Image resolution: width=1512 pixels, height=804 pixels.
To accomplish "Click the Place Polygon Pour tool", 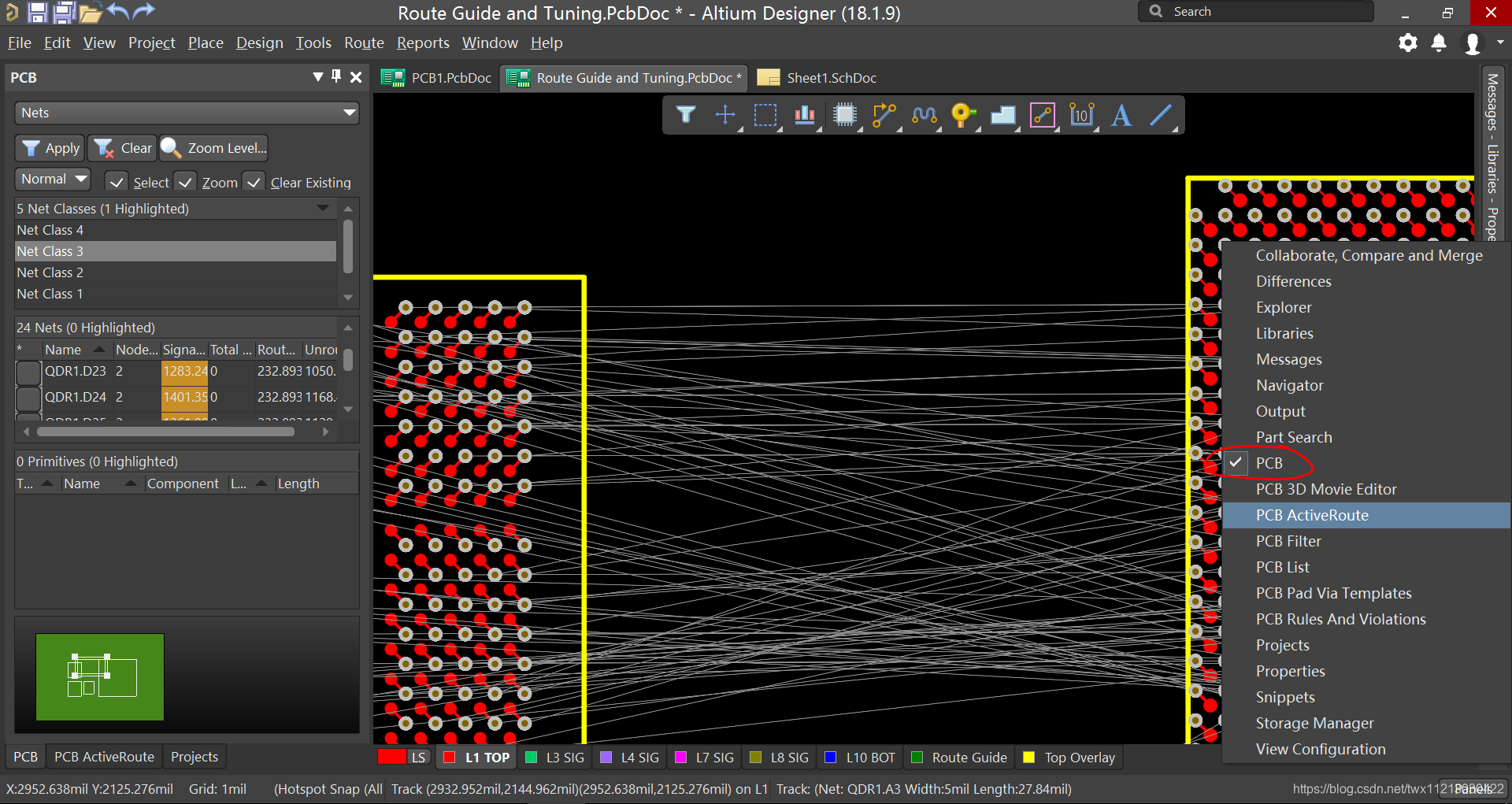I will click(1002, 115).
